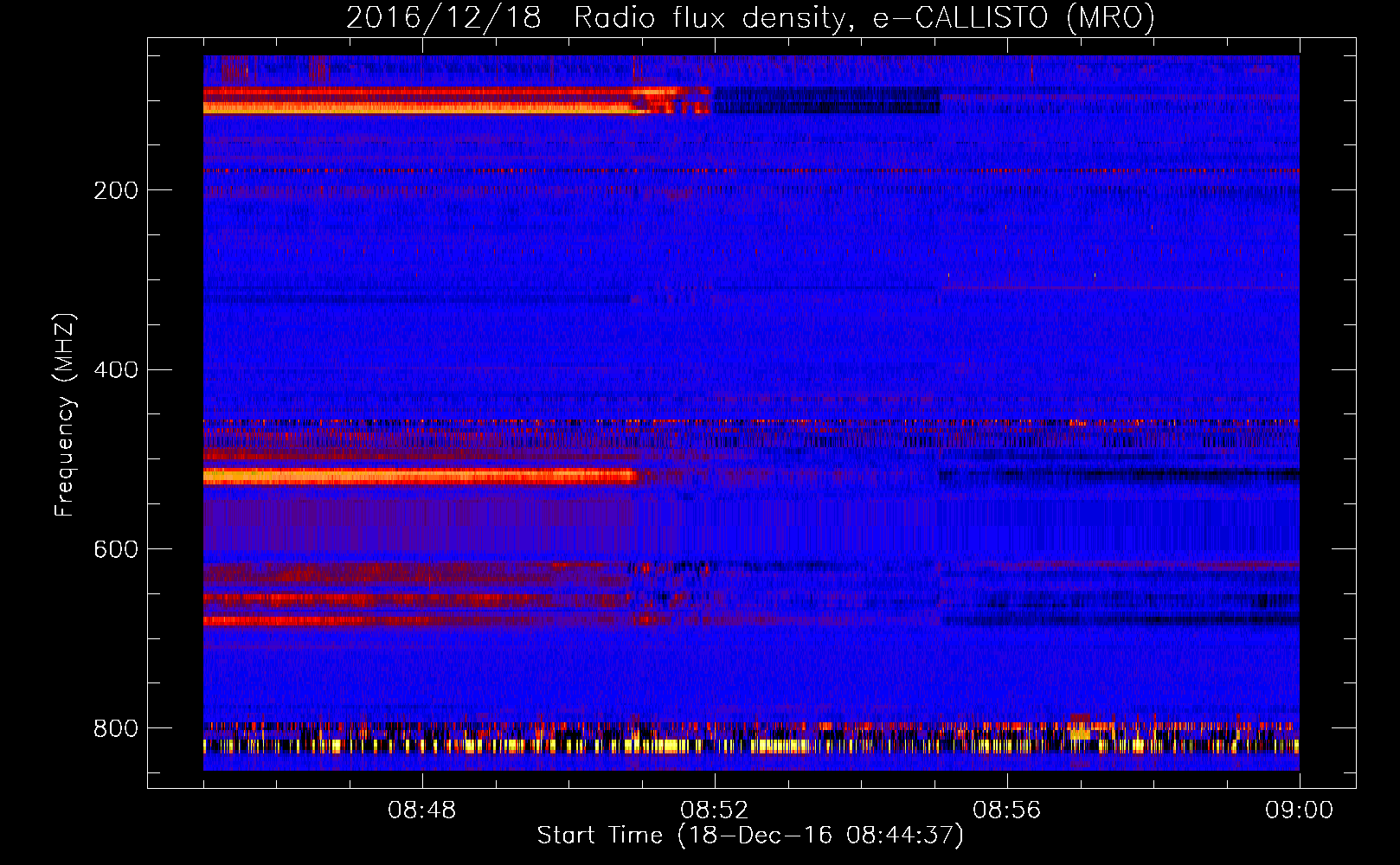The height and width of the screenshot is (865, 1400).
Task: Click the 09:00 time tick label
Action: coord(1299,811)
